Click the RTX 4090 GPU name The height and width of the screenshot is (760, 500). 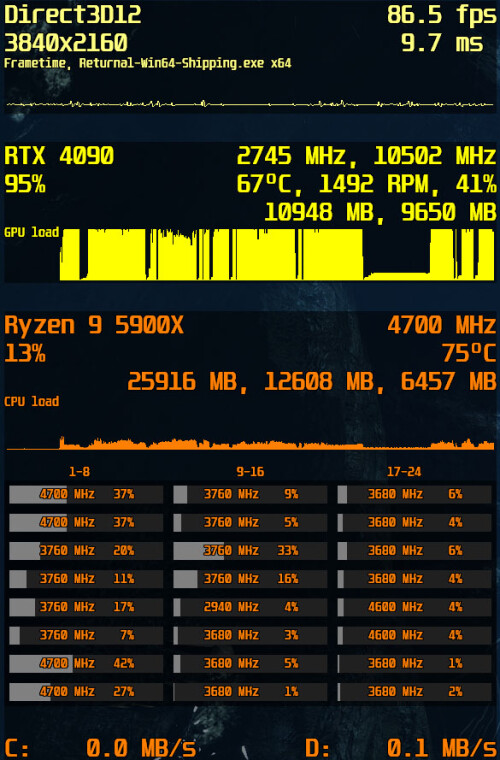click(59, 157)
